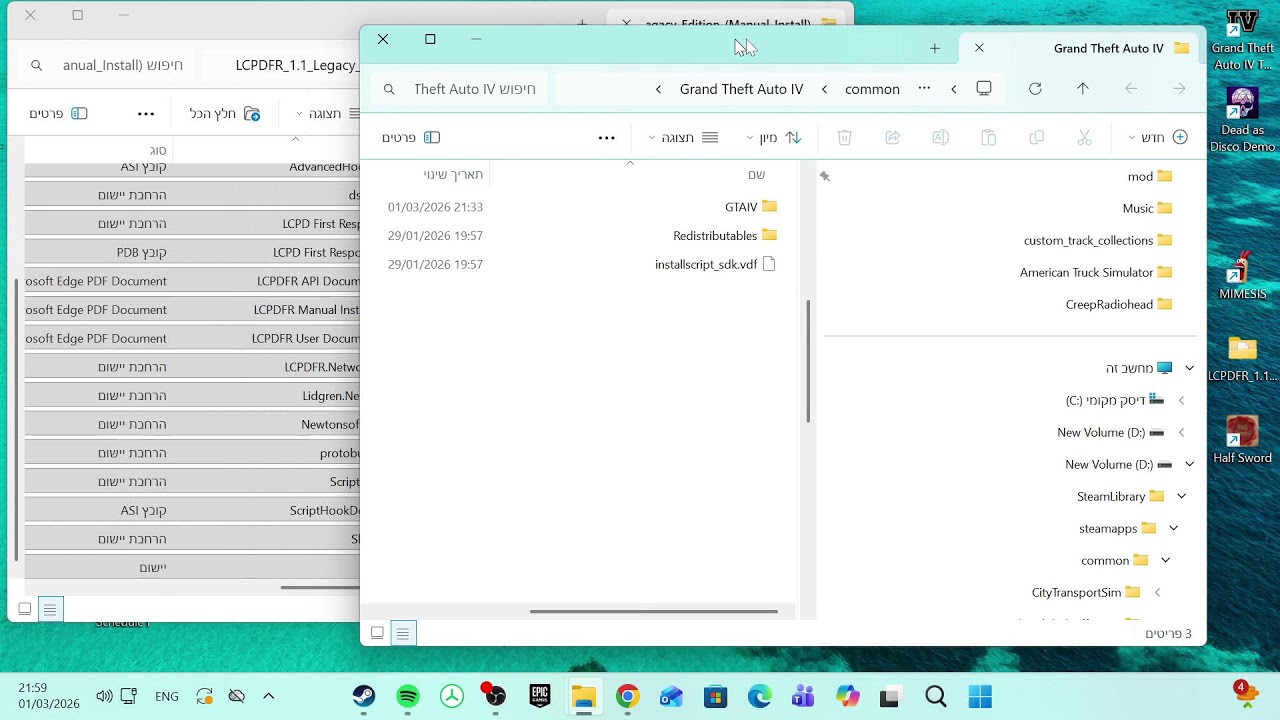Open the taskbar Search icon

pos(936,697)
